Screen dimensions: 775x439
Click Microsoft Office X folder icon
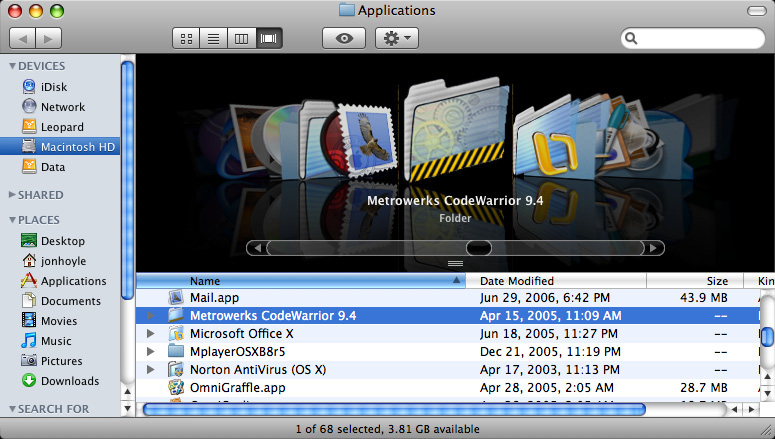click(176, 334)
